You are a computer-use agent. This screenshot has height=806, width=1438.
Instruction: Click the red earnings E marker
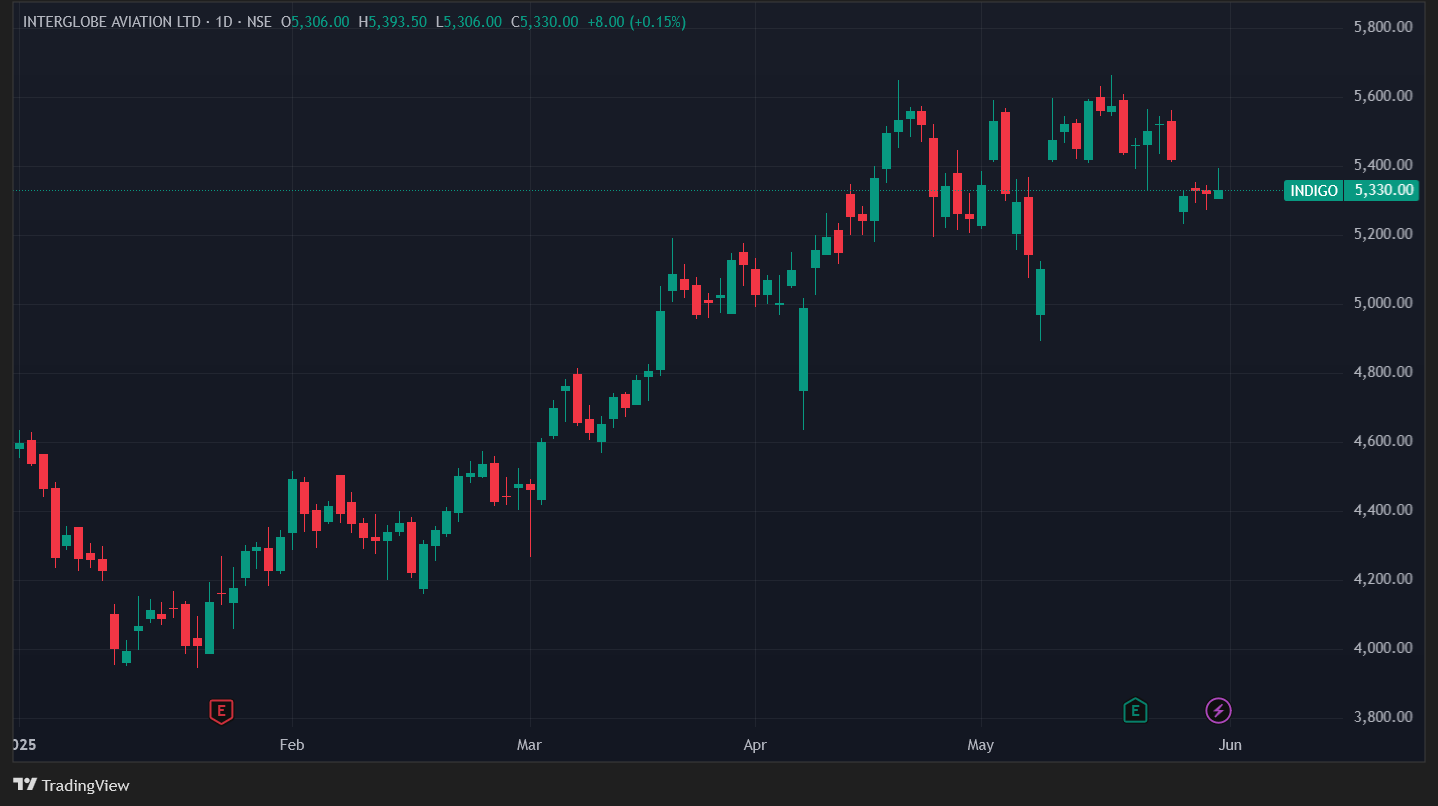pyautogui.click(x=221, y=711)
